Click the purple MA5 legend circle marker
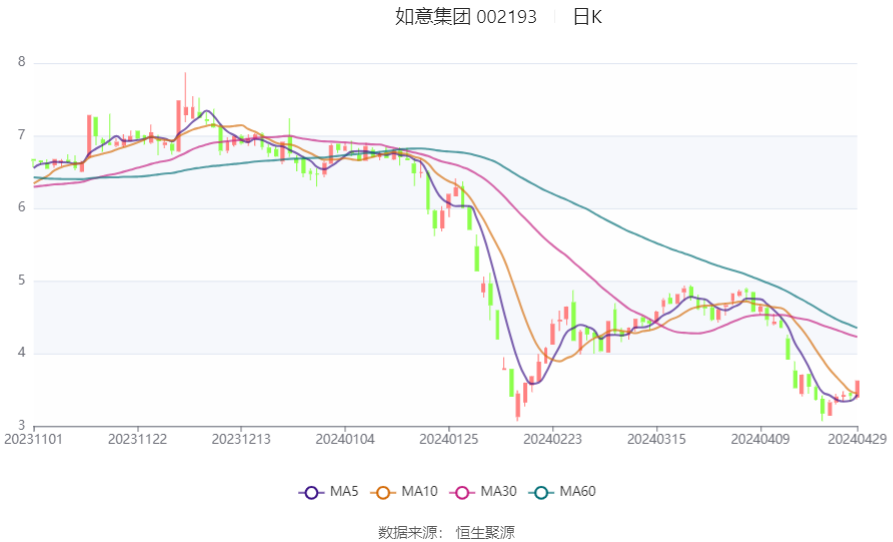 (312, 492)
